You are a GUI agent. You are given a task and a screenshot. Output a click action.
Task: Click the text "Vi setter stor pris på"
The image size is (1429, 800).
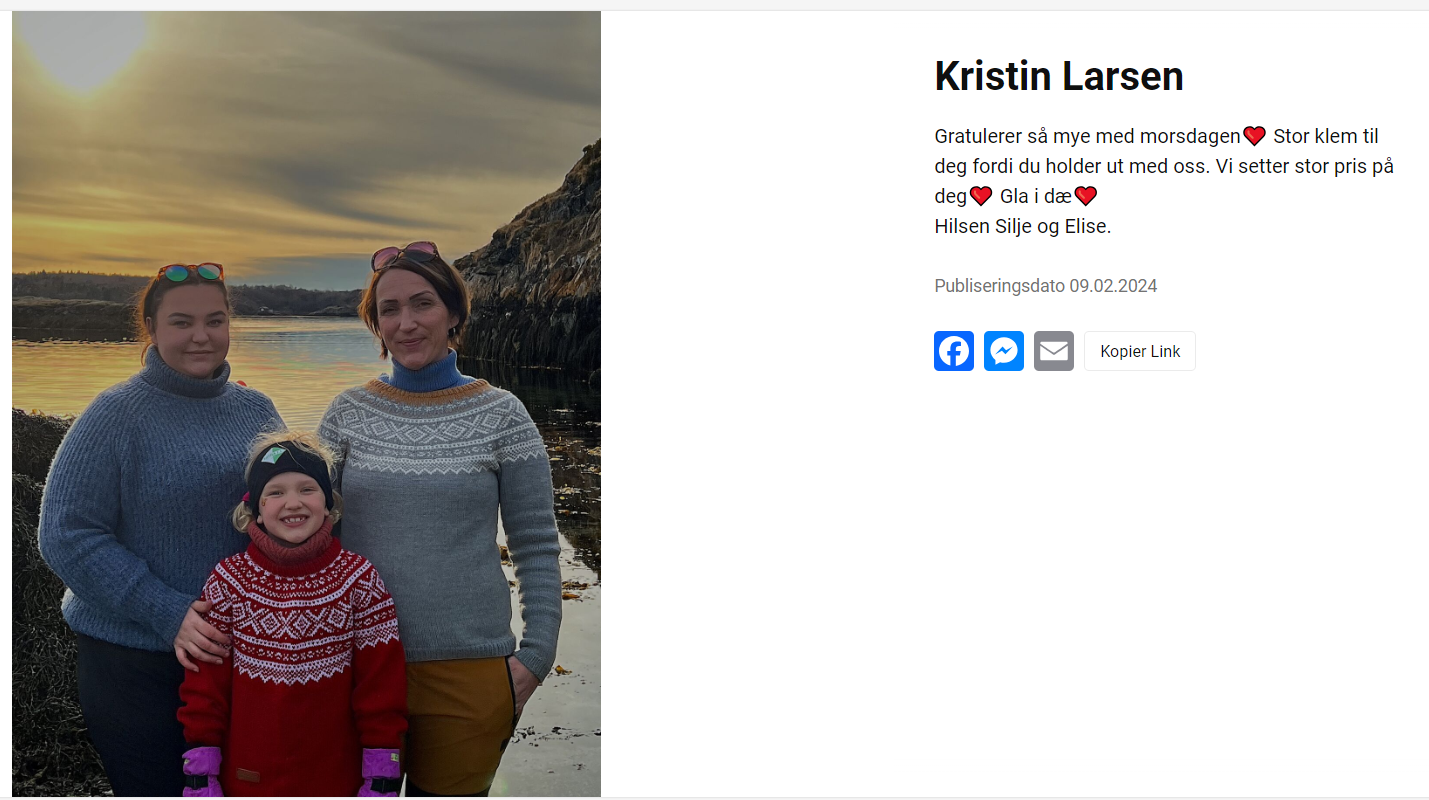(1305, 166)
